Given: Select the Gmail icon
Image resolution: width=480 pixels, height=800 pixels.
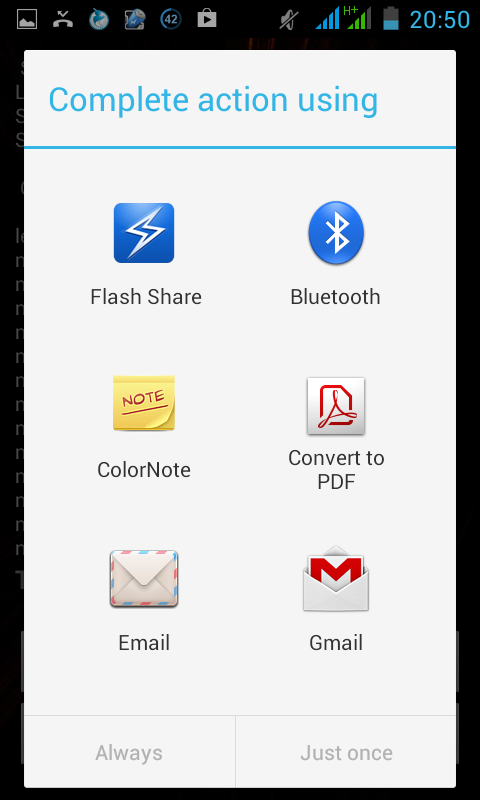Looking at the screenshot, I should [x=336, y=578].
